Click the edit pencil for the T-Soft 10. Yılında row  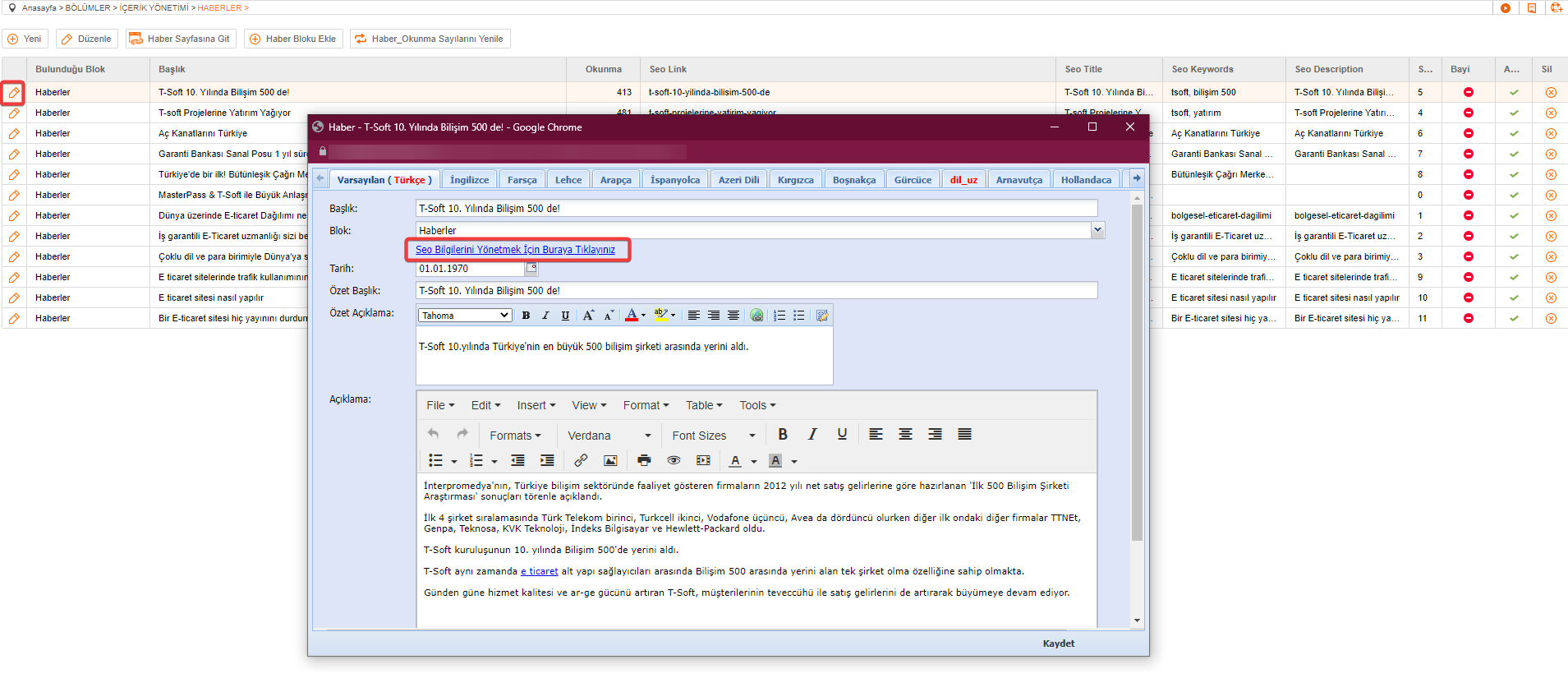point(14,93)
